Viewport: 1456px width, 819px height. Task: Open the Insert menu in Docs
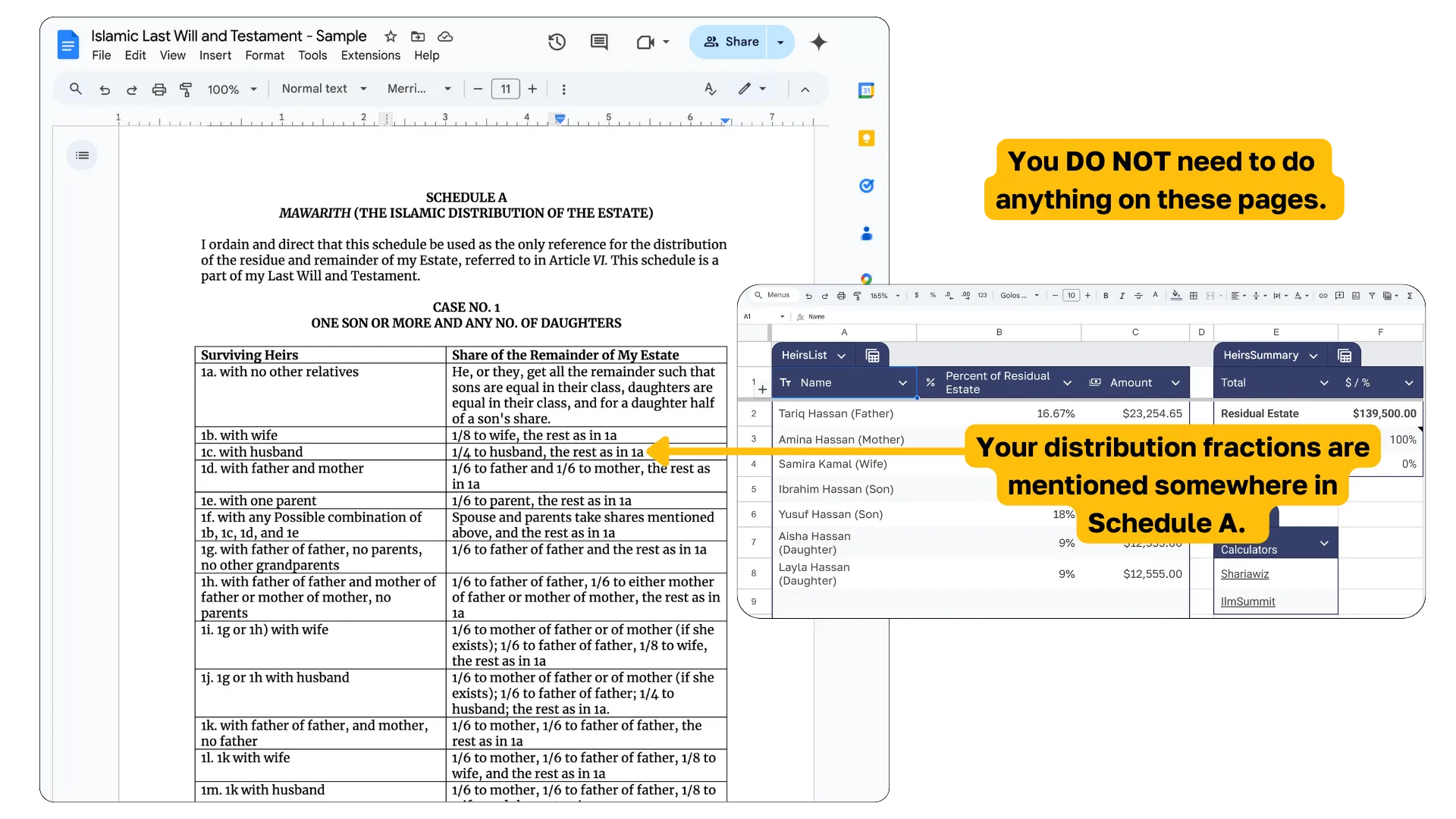click(215, 55)
